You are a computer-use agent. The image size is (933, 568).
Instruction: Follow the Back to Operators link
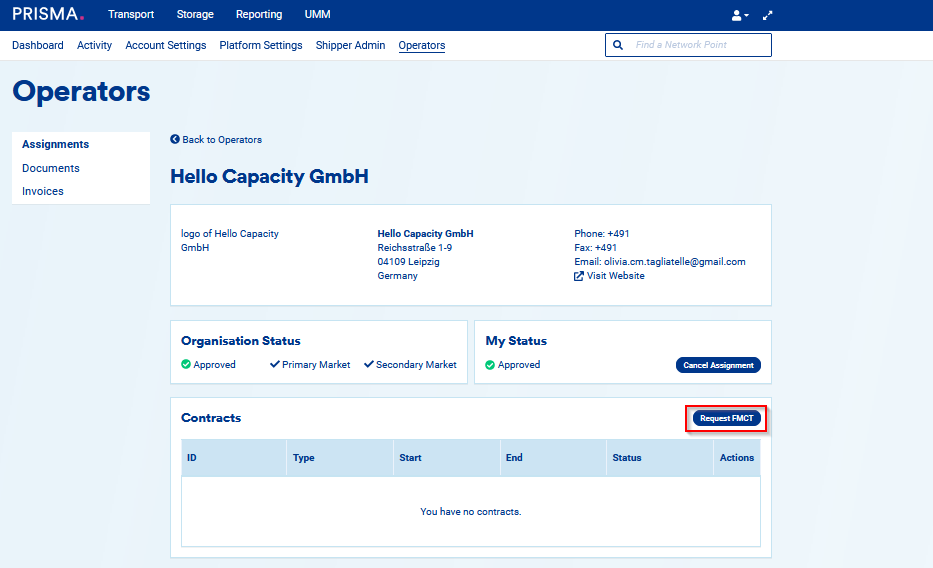[x=222, y=139]
